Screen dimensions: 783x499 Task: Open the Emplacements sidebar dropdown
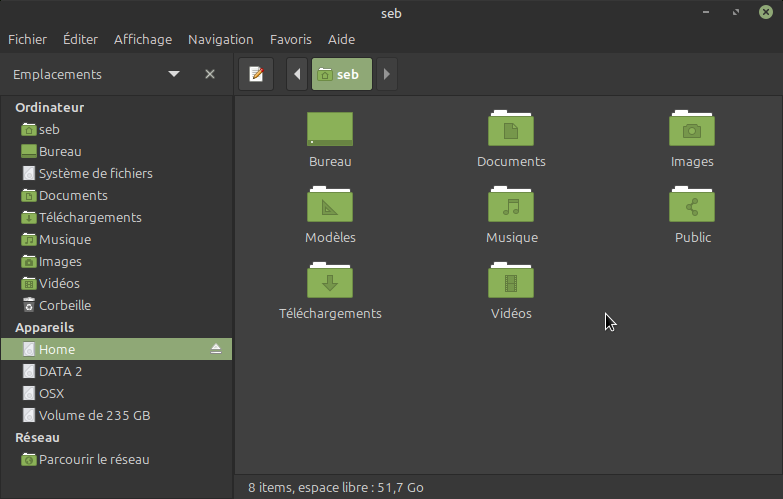[x=174, y=74]
